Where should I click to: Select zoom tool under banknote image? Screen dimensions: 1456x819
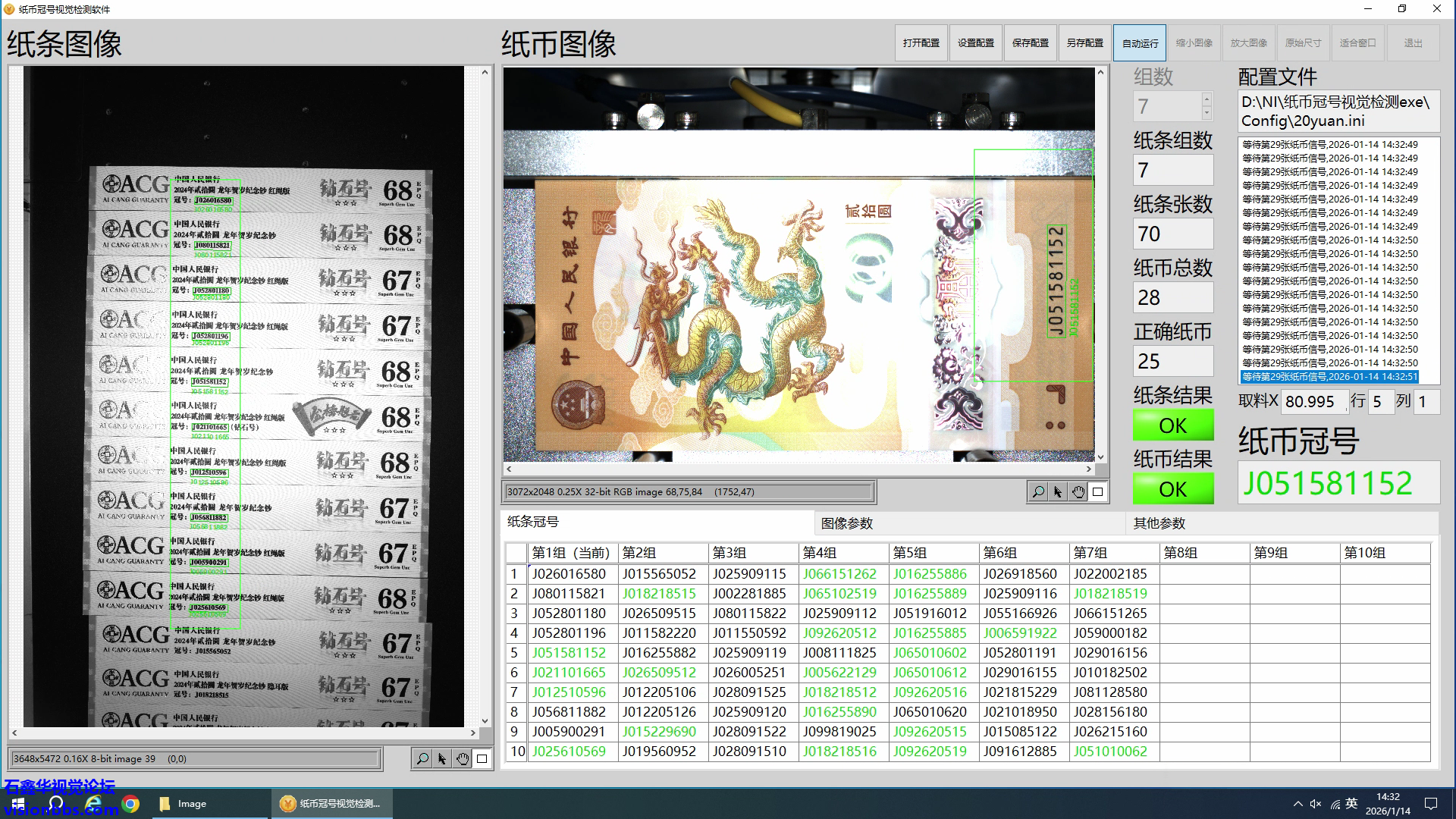click(x=1038, y=492)
